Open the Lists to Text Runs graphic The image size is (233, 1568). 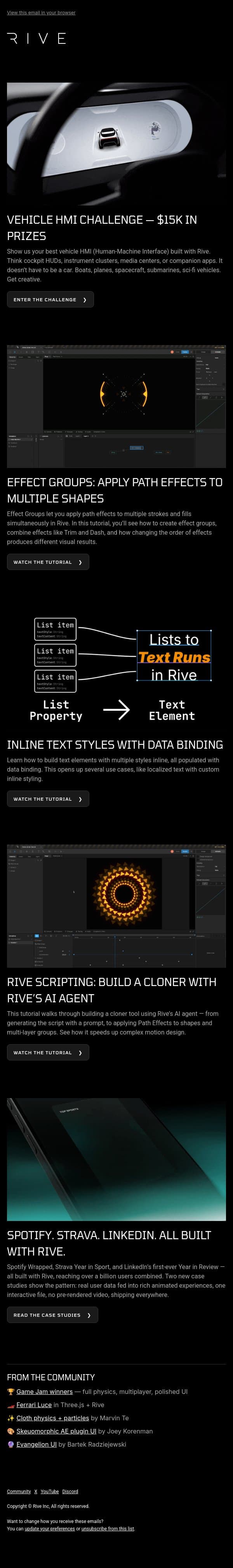[x=116, y=669]
